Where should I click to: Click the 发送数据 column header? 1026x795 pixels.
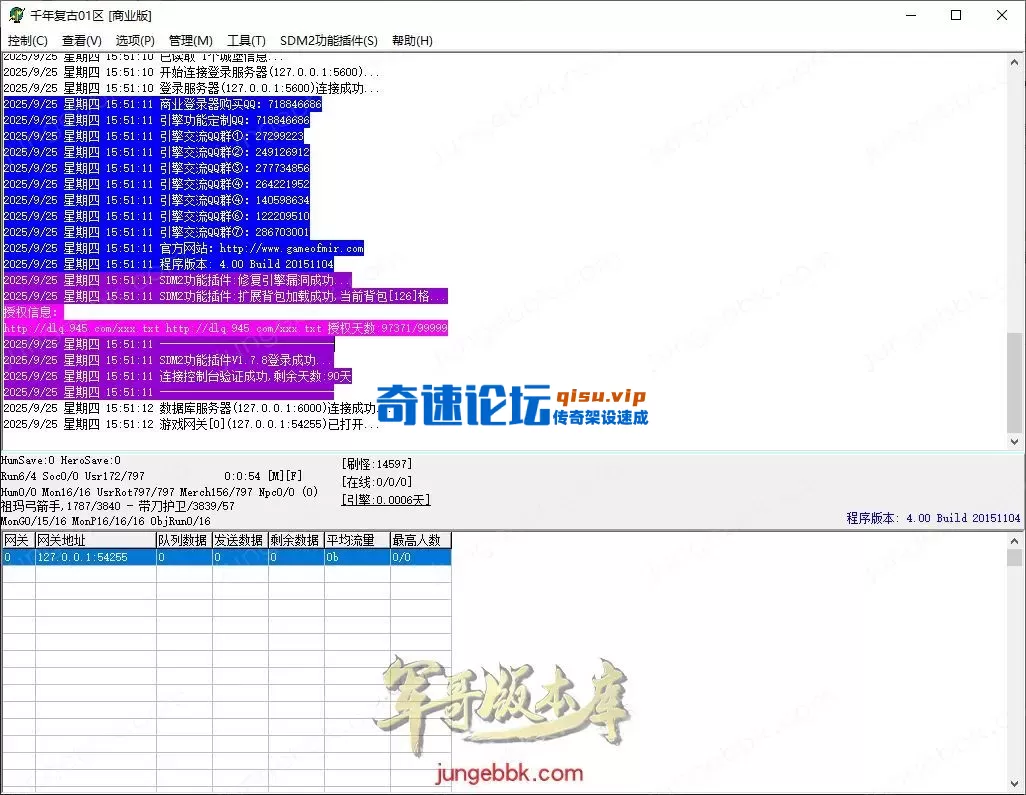point(240,540)
